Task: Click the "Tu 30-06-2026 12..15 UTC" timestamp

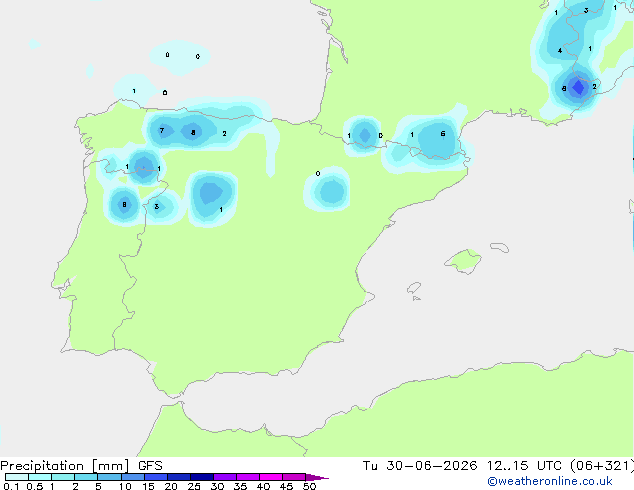Action: (x=462, y=466)
